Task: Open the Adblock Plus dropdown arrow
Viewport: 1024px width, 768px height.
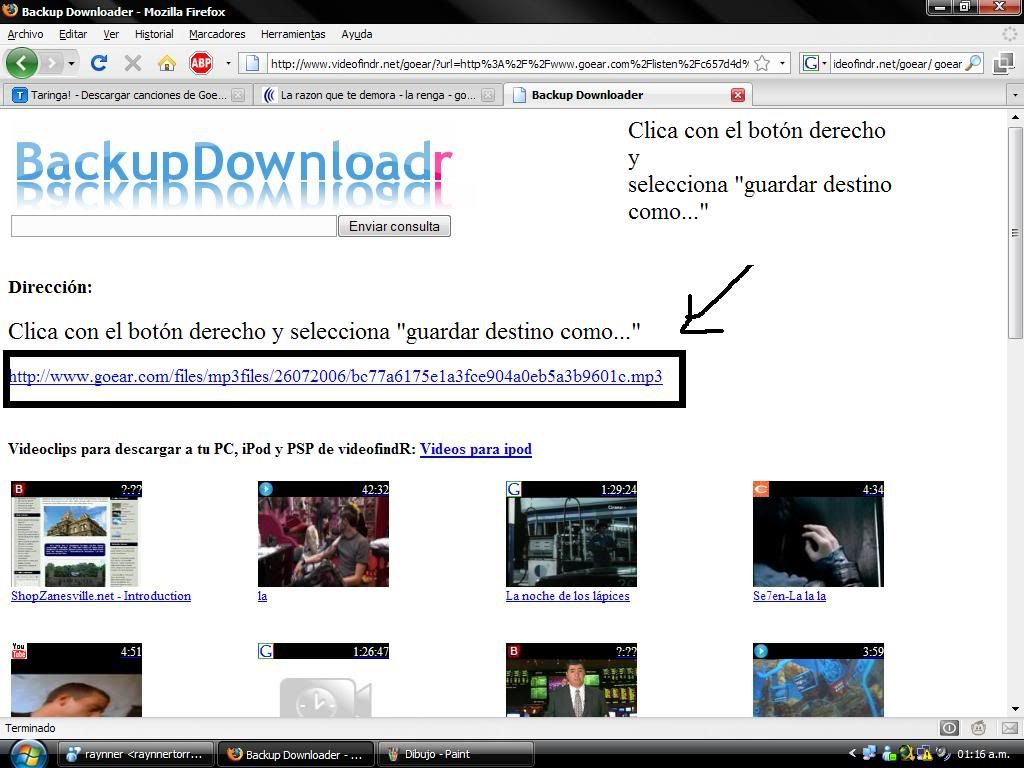Action: (228, 63)
